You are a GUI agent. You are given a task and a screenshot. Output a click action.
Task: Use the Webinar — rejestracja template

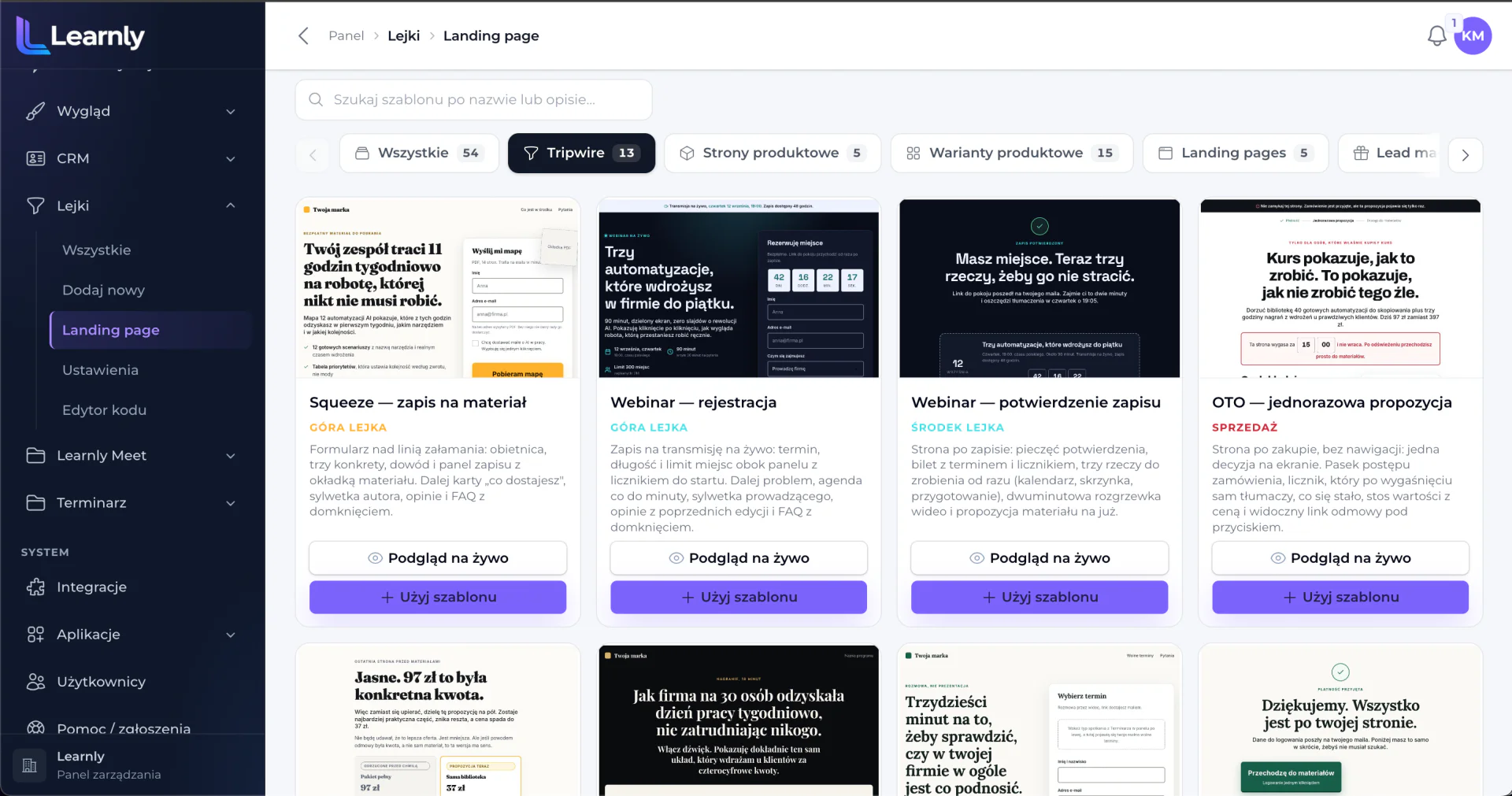tap(739, 597)
